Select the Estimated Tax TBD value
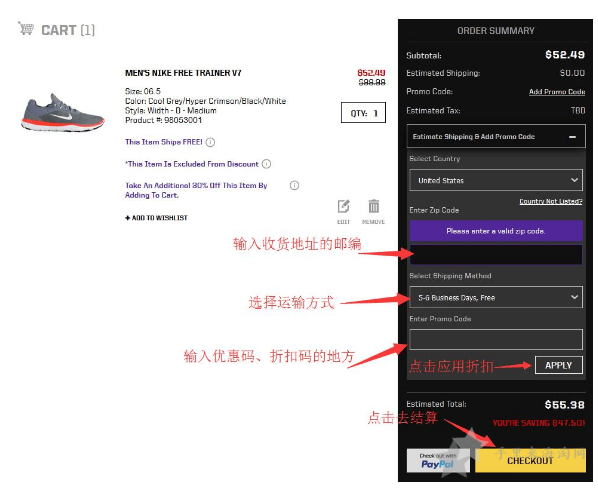The image size is (598, 492). pyautogui.click(x=578, y=111)
